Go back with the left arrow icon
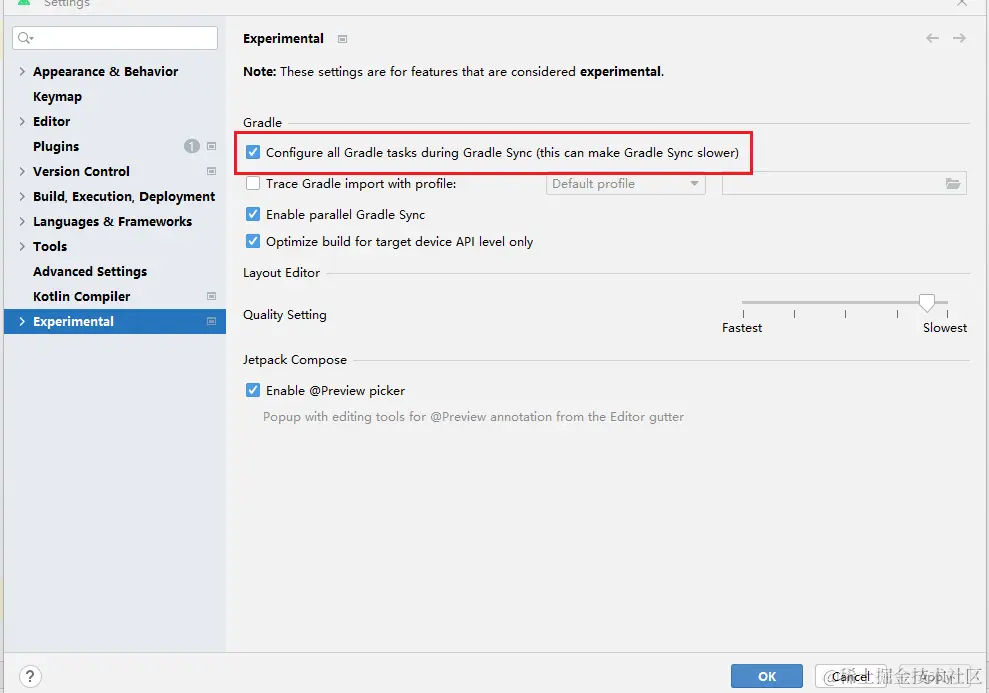This screenshot has height=693, width=989. [x=932, y=38]
